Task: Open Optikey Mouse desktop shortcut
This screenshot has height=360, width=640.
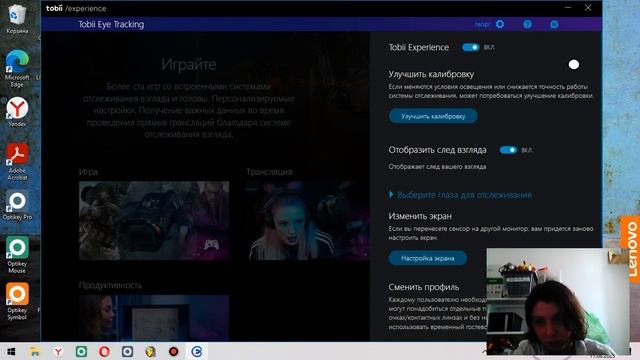Action: (x=17, y=255)
